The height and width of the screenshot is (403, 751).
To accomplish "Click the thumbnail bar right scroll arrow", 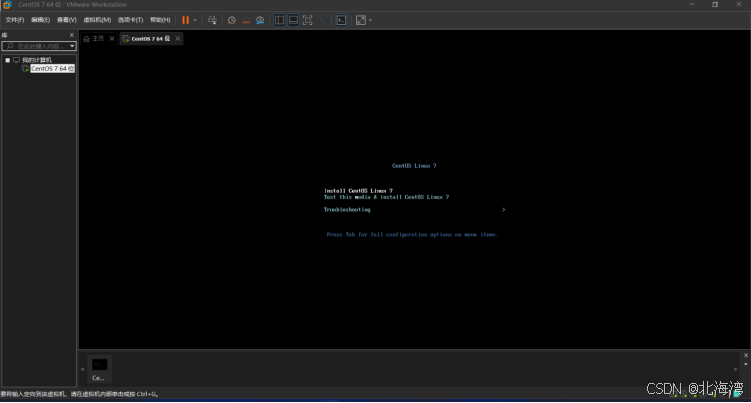I will [x=735, y=369].
